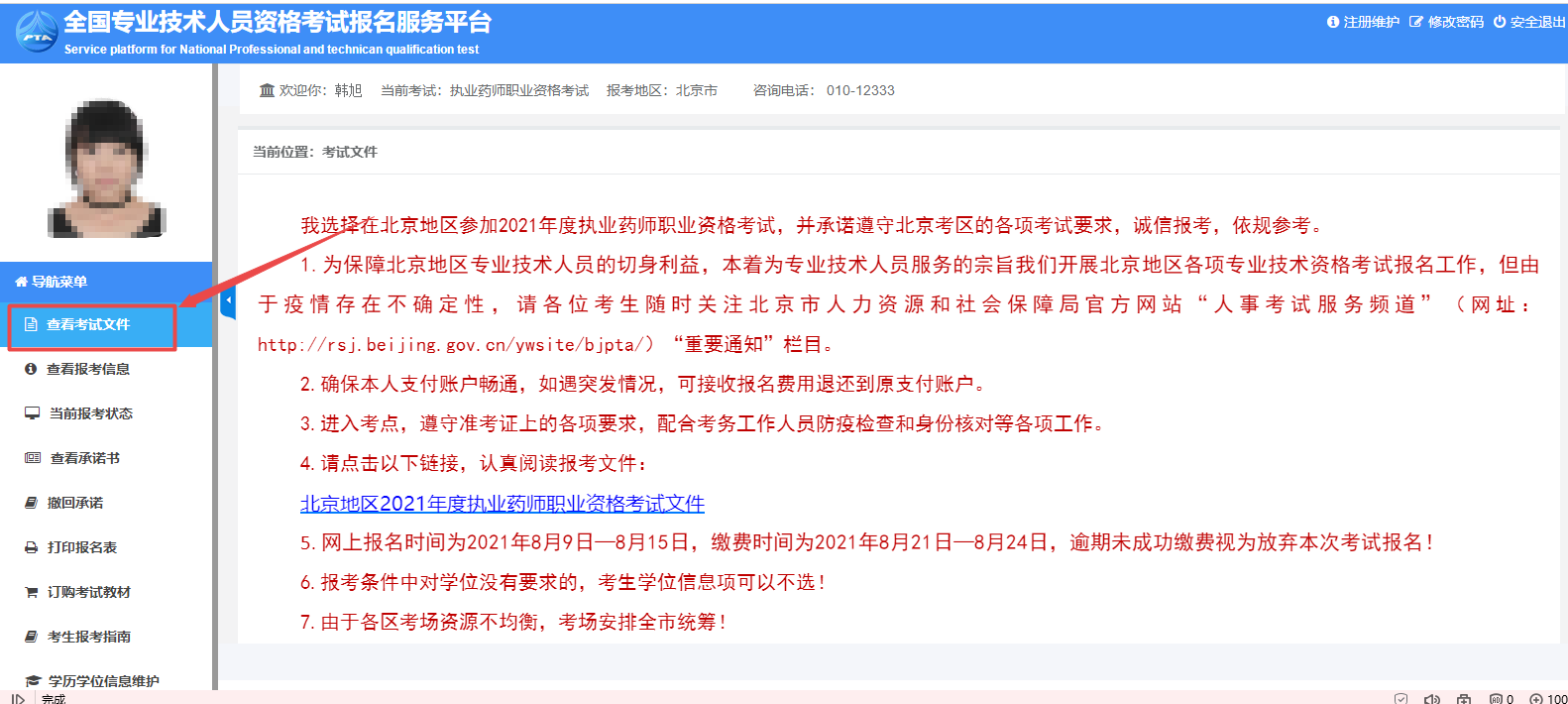Click the bank building icon beside 欢迎你

(267, 90)
